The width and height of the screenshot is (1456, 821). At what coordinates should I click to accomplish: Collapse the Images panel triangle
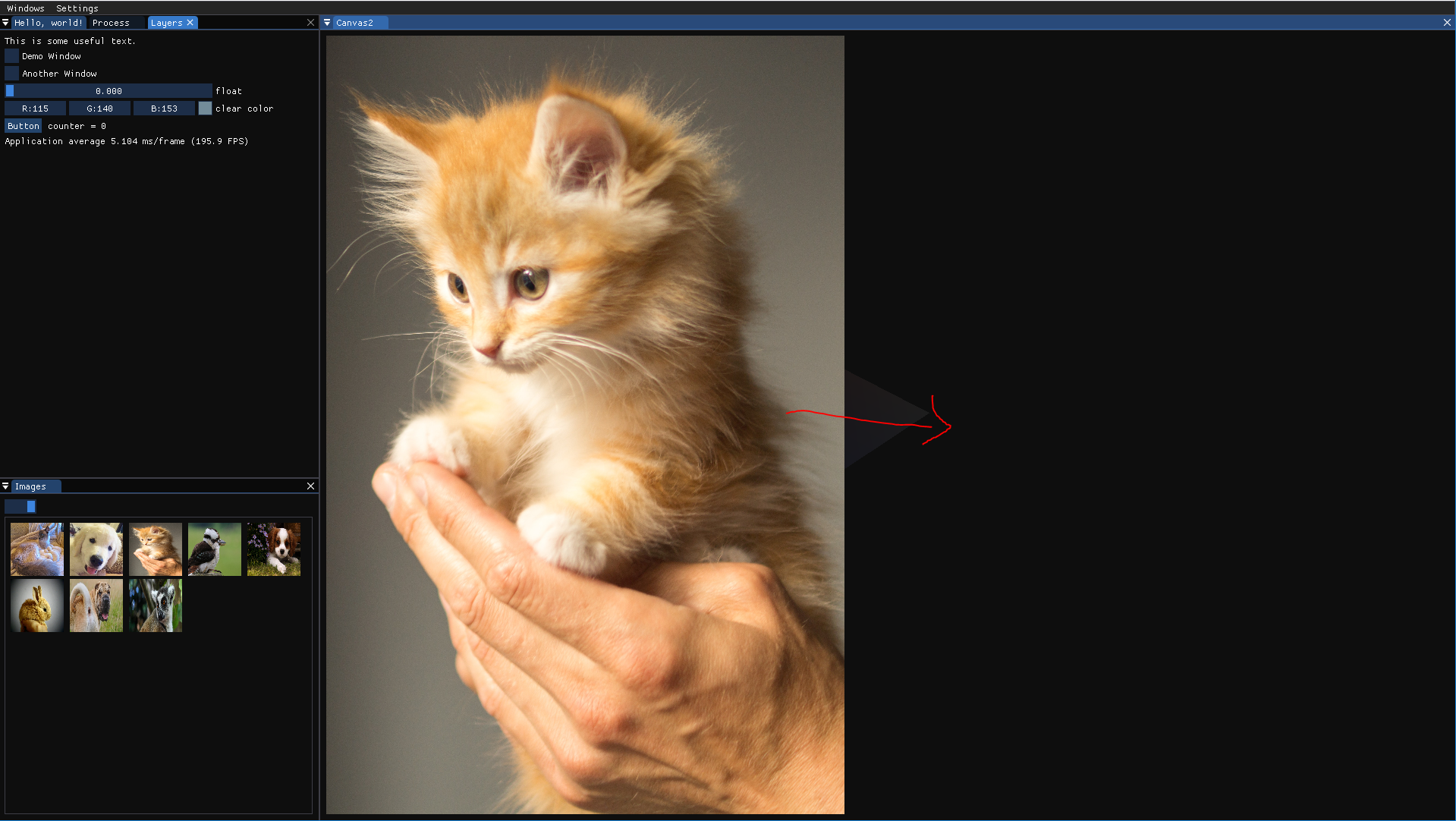pos(5,486)
